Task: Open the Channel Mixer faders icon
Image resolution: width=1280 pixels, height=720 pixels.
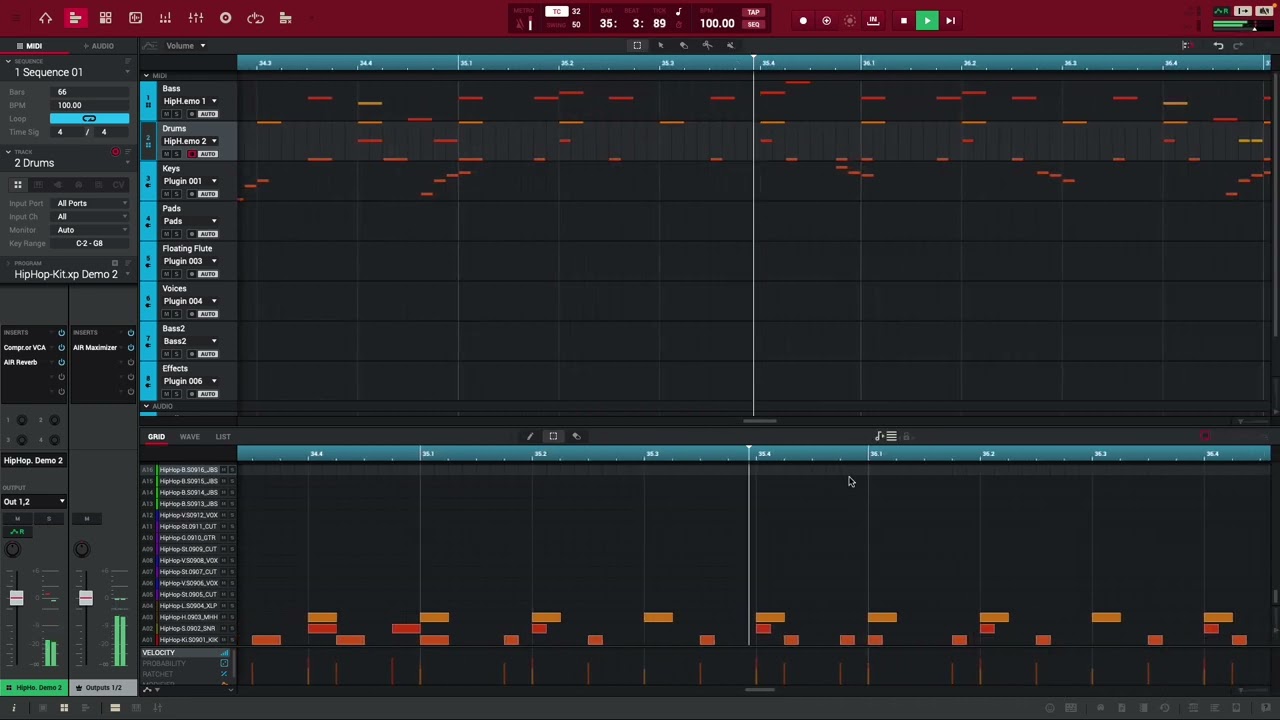Action: (x=195, y=18)
